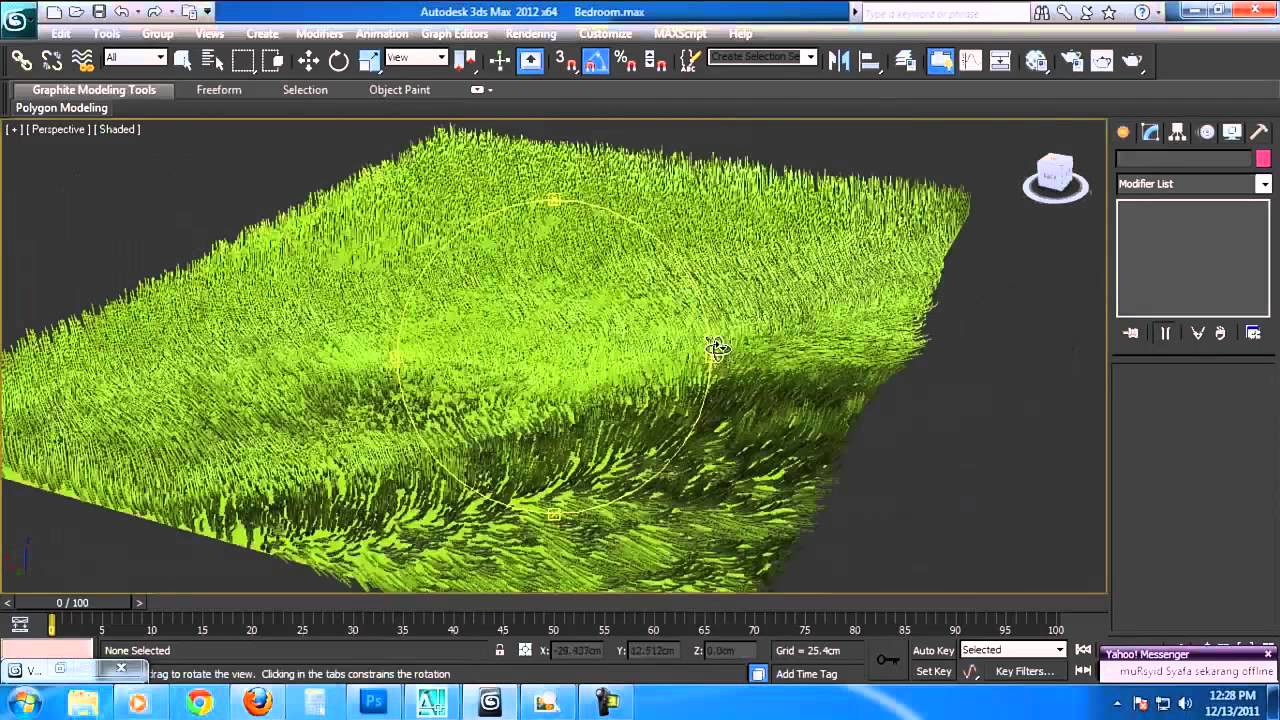Click the Unlink Selection tool
Image resolution: width=1280 pixels, height=720 pixels.
(x=52, y=61)
